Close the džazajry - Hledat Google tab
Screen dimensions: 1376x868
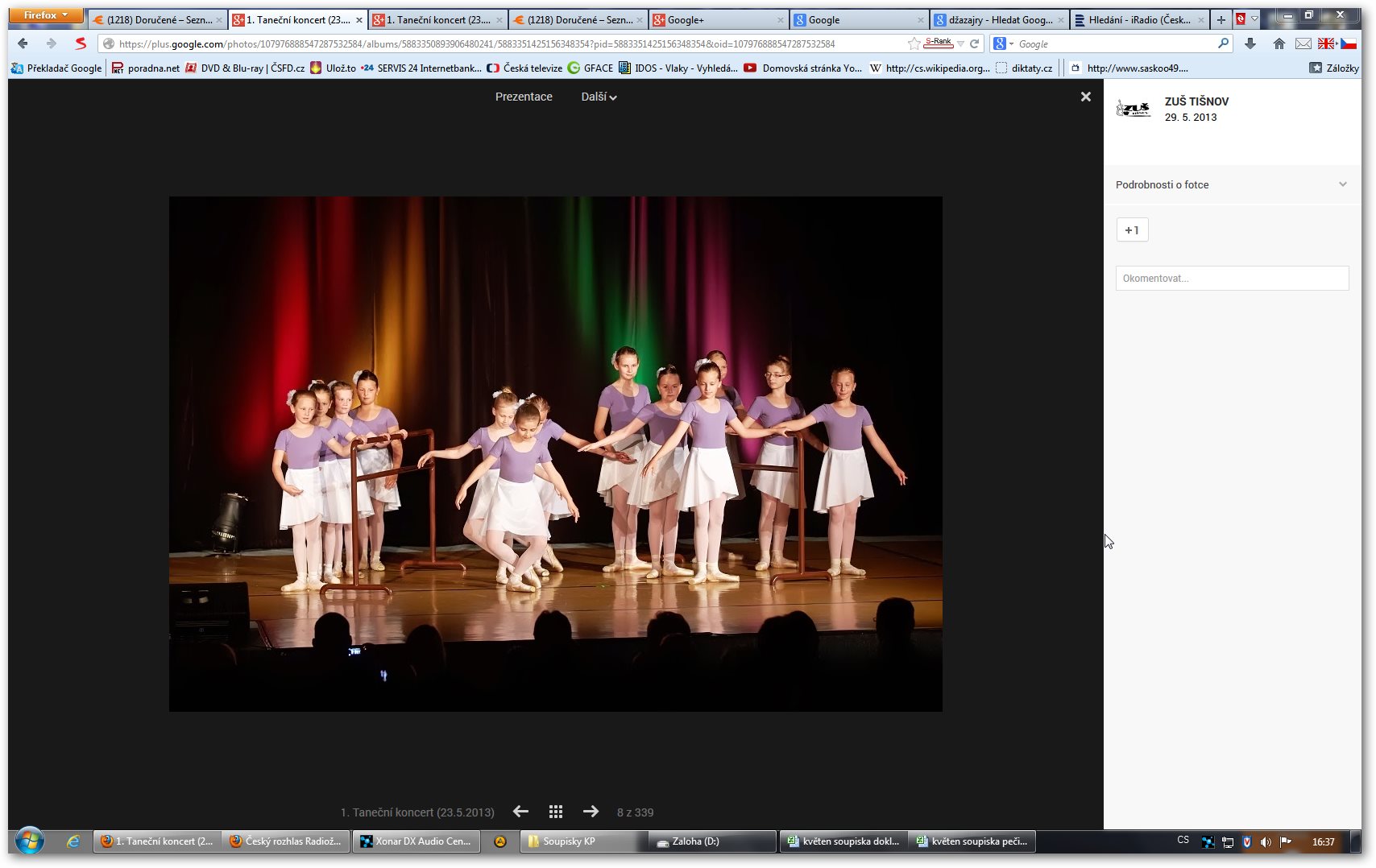1061,20
